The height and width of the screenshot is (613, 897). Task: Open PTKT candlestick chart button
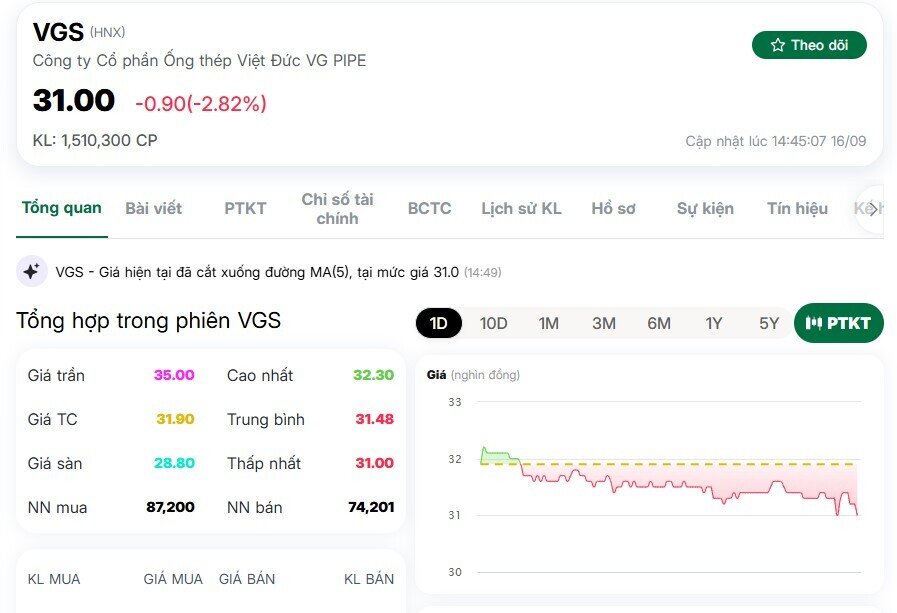pos(838,323)
